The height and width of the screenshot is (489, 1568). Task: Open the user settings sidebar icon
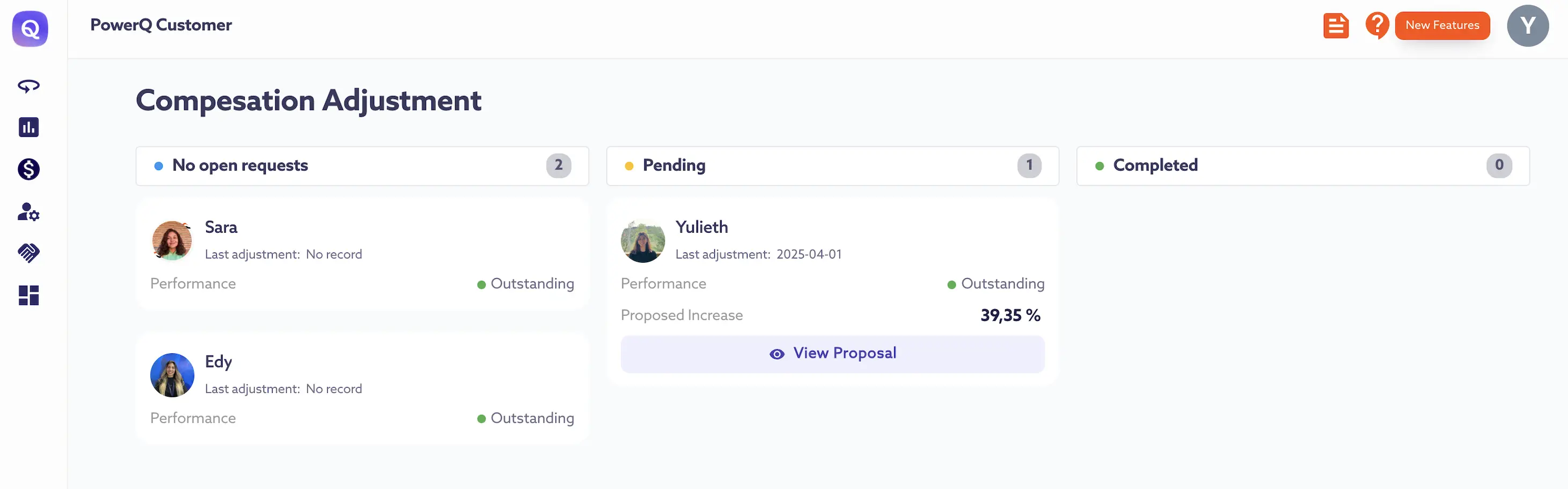tap(28, 212)
